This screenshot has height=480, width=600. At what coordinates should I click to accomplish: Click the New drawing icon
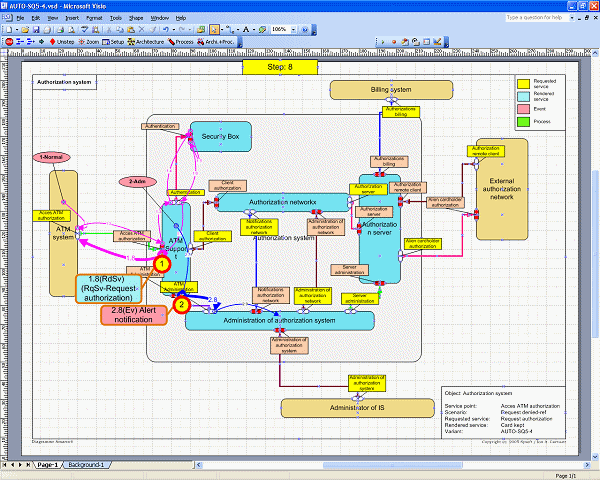point(8,30)
